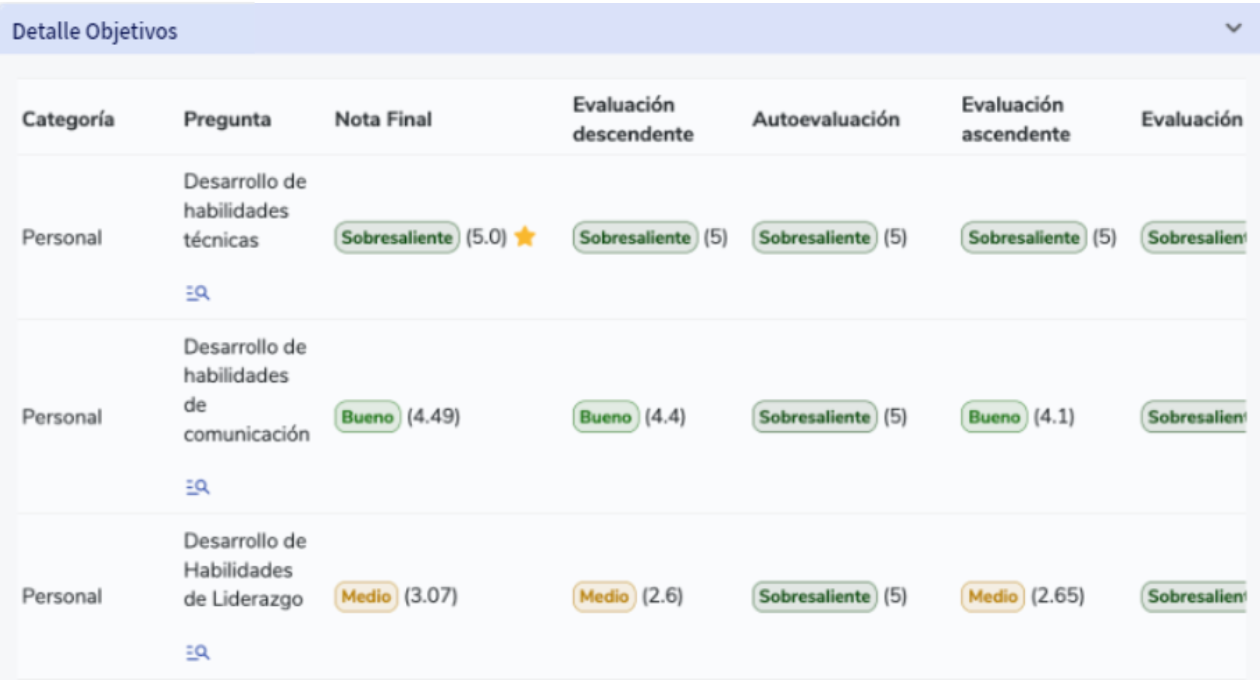Click the Medio badge showing 3.07

click(366, 597)
